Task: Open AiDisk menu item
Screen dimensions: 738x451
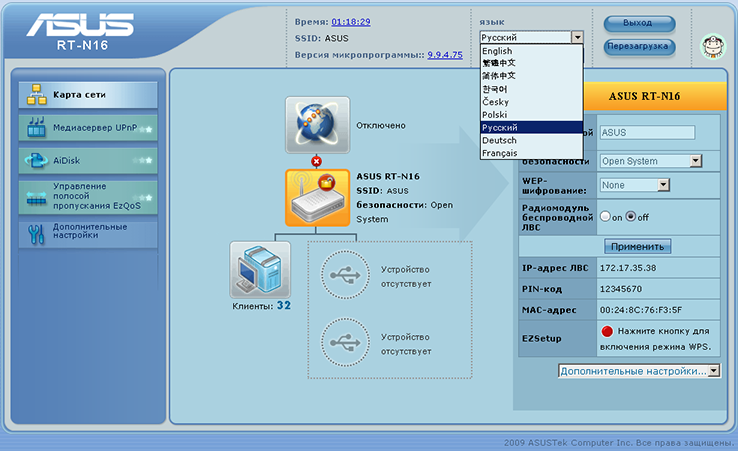Action: click(x=88, y=161)
